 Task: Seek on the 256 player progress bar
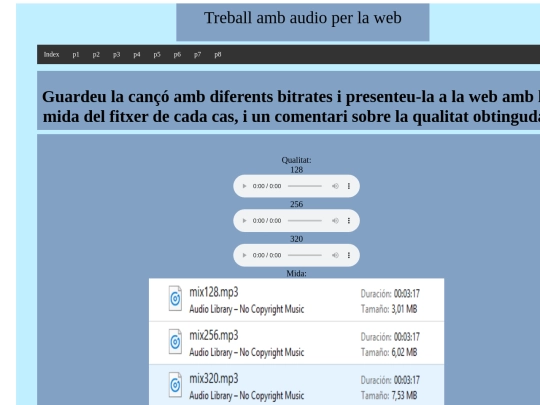click(x=305, y=220)
